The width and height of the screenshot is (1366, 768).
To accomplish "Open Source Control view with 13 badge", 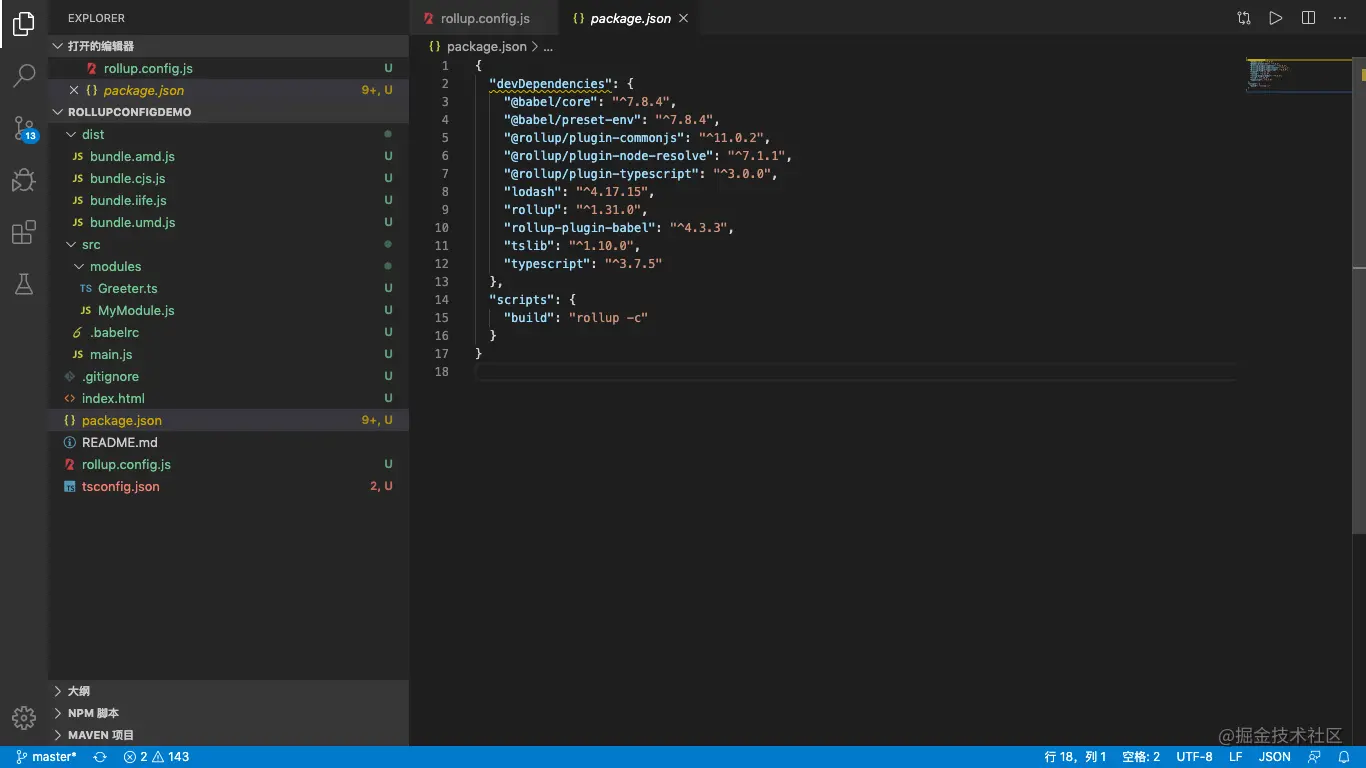I will 24,128.
